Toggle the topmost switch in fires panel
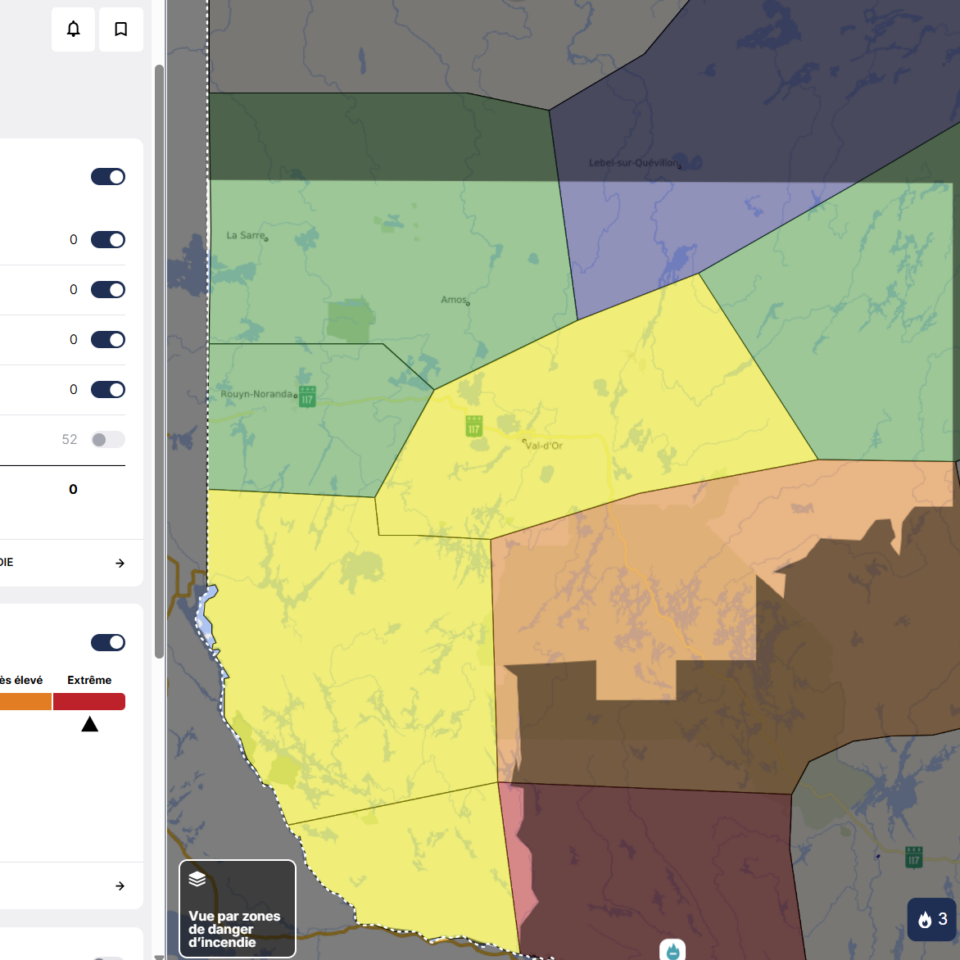Viewport: 960px width, 960px height. click(x=108, y=177)
